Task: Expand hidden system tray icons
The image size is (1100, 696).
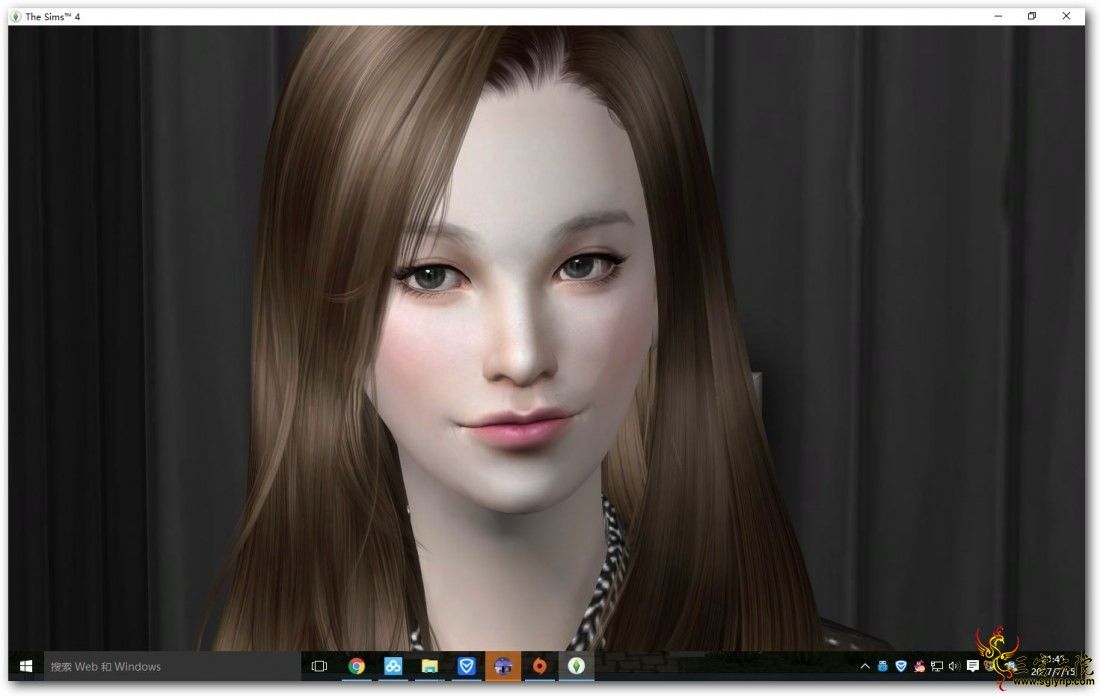Action: (x=865, y=667)
